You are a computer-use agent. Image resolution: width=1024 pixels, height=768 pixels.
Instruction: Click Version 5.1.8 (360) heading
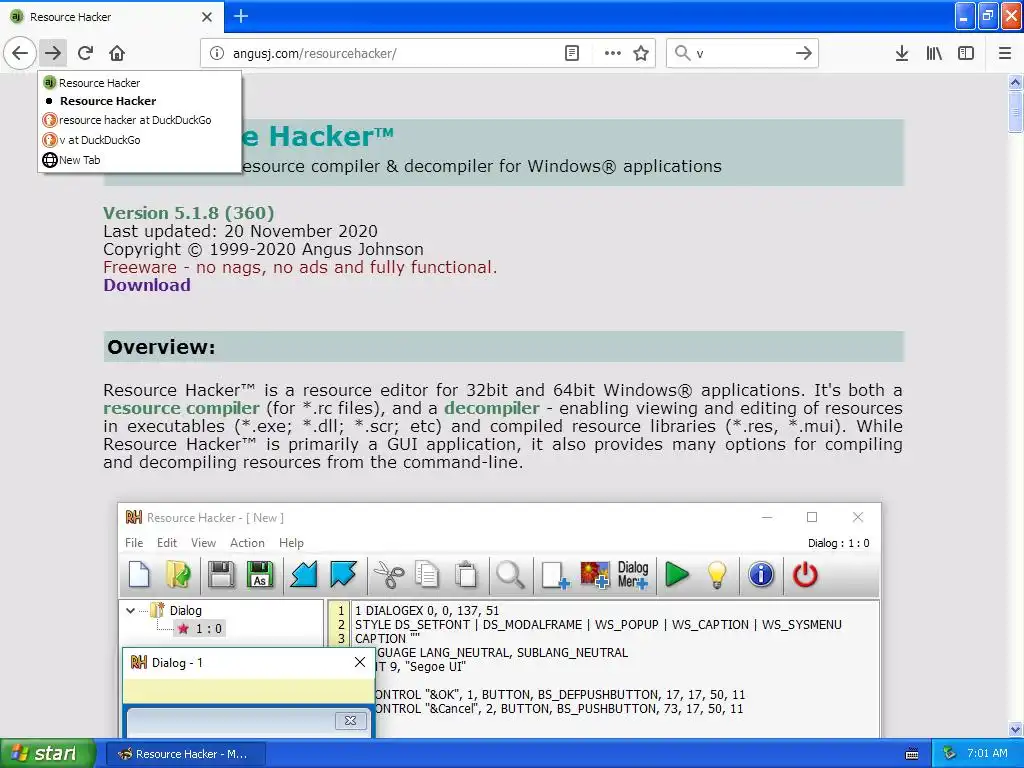[x=189, y=213]
